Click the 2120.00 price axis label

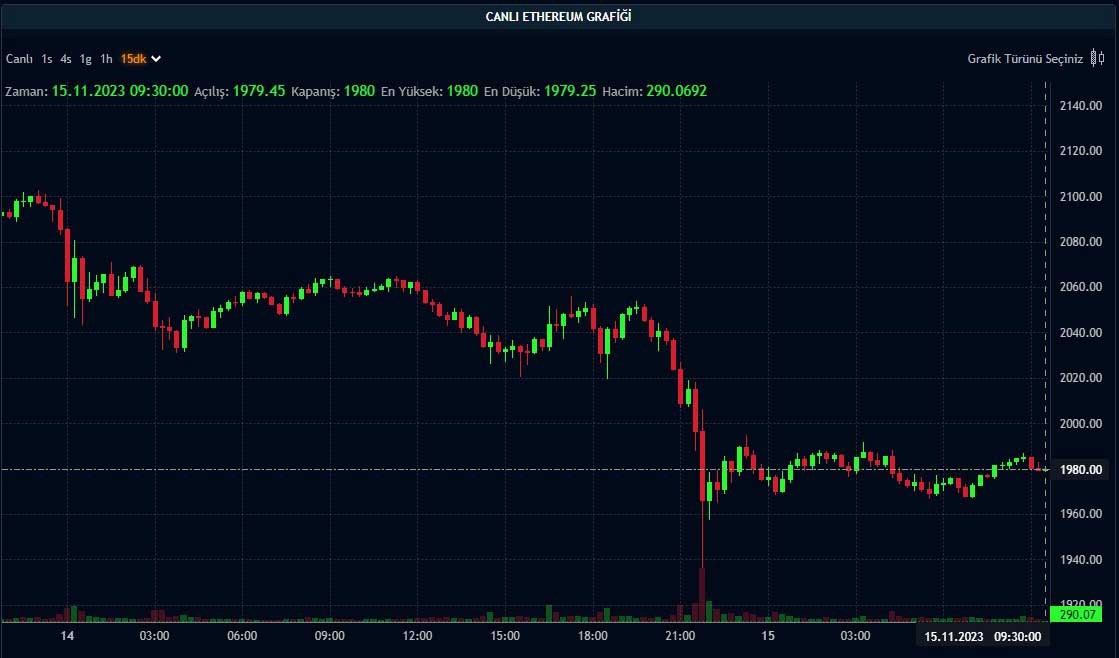1080,151
